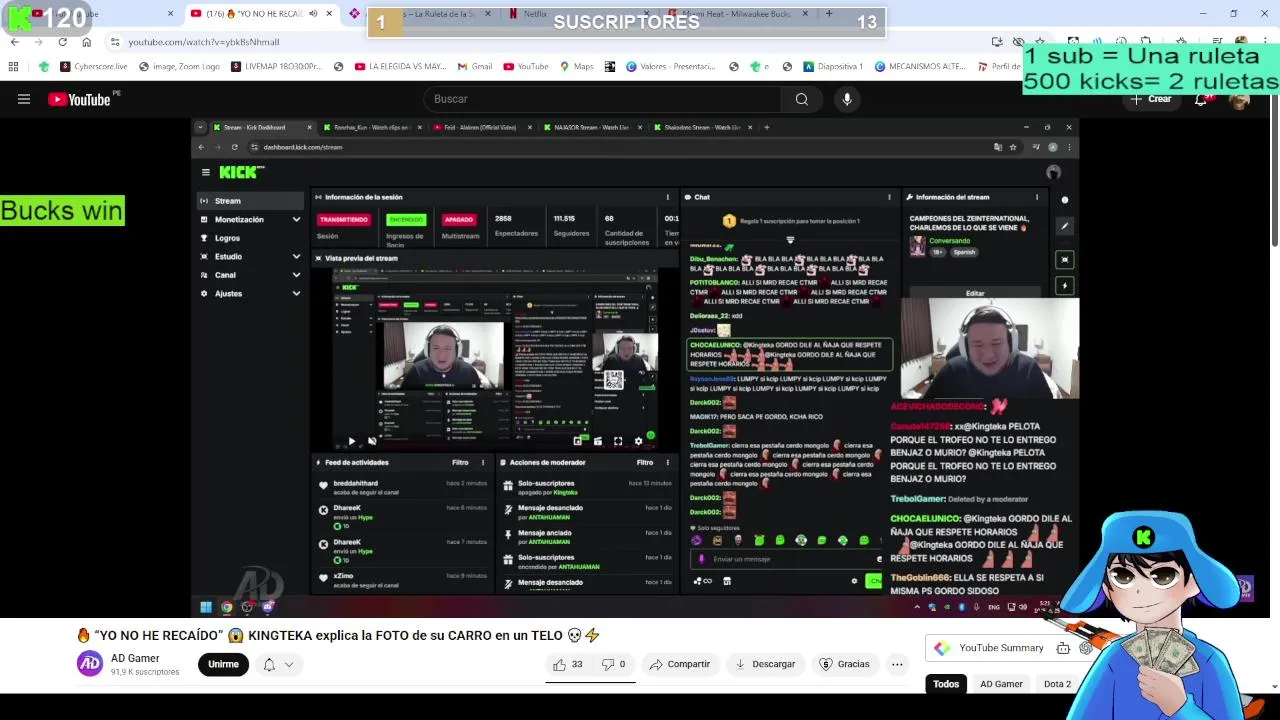This screenshot has width=1280, height=720.
Task: Select Stream in the Kick sidebar
Action: pyautogui.click(x=250, y=201)
